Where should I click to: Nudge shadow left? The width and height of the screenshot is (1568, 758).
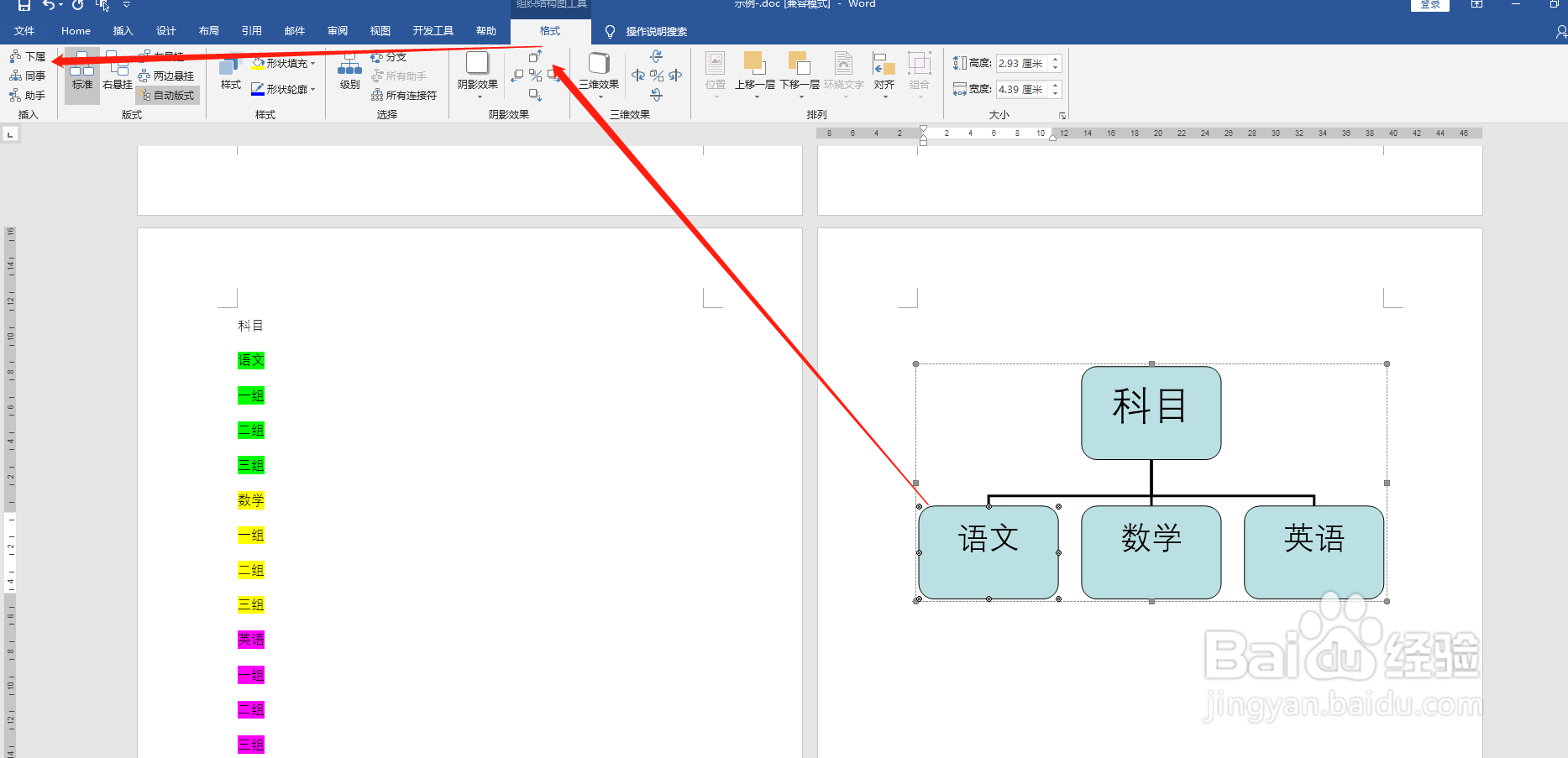coord(517,76)
